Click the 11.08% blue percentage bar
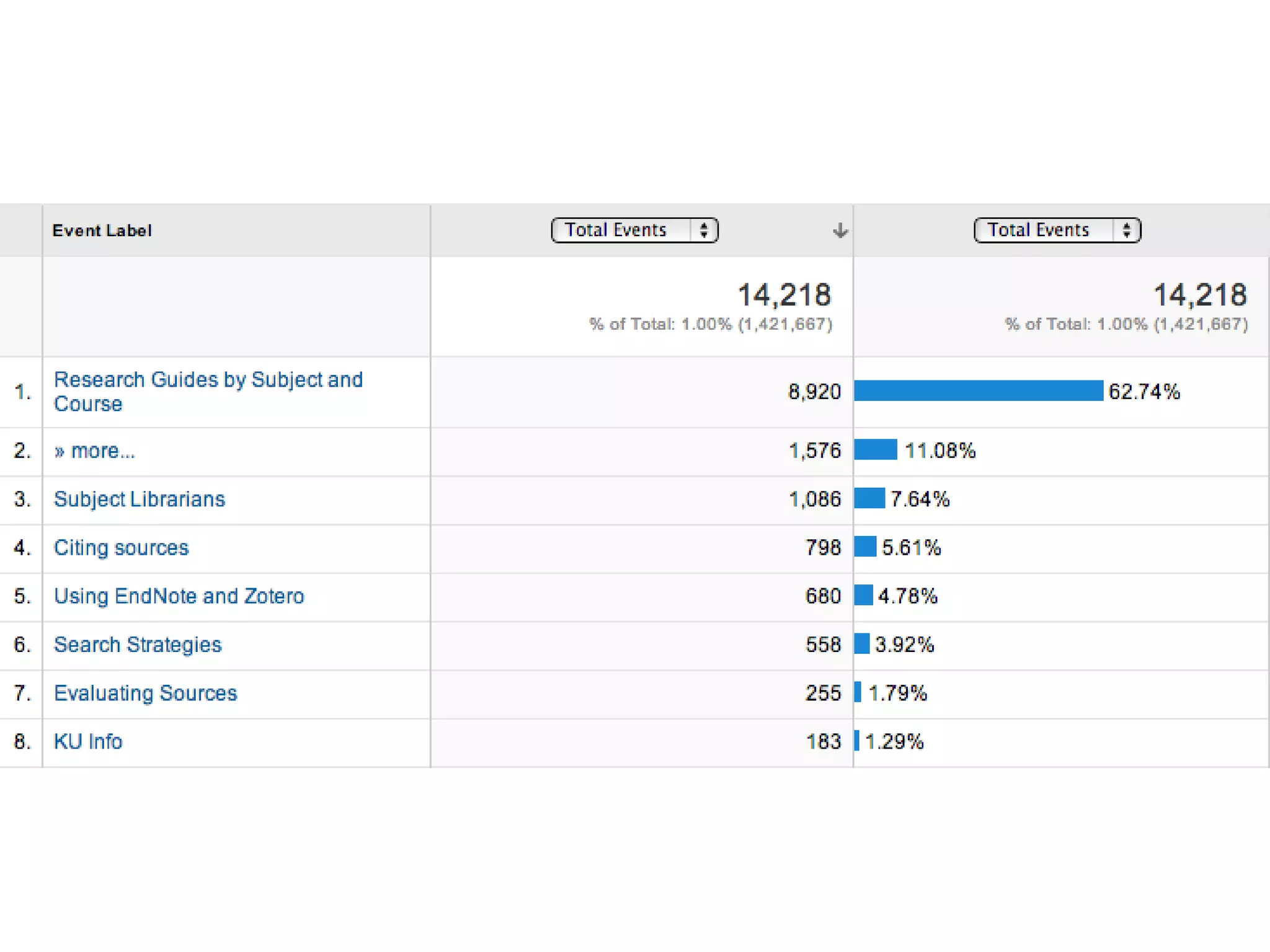This screenshot has height=952, width=1270. 875,449
